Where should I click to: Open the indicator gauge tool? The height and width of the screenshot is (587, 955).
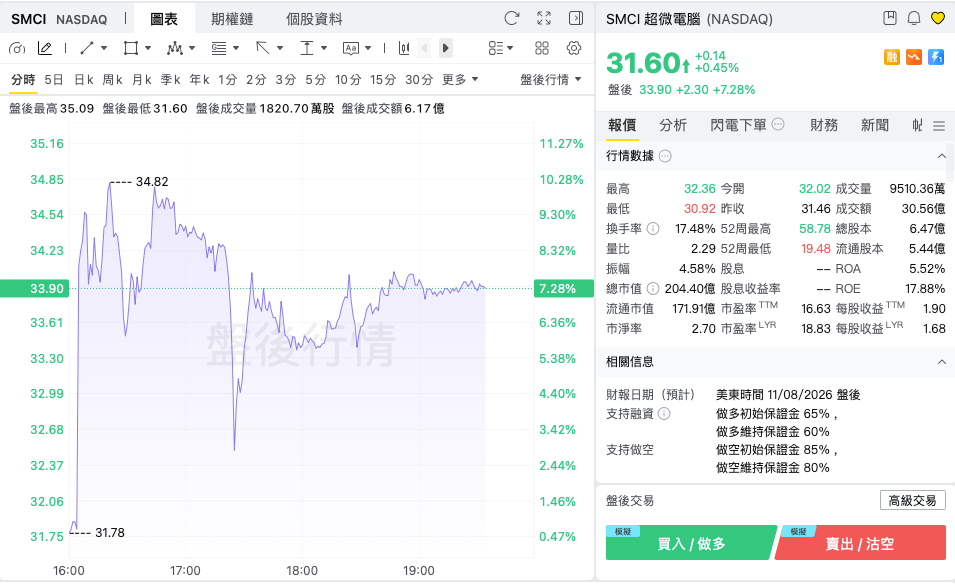tap(17, 48)
